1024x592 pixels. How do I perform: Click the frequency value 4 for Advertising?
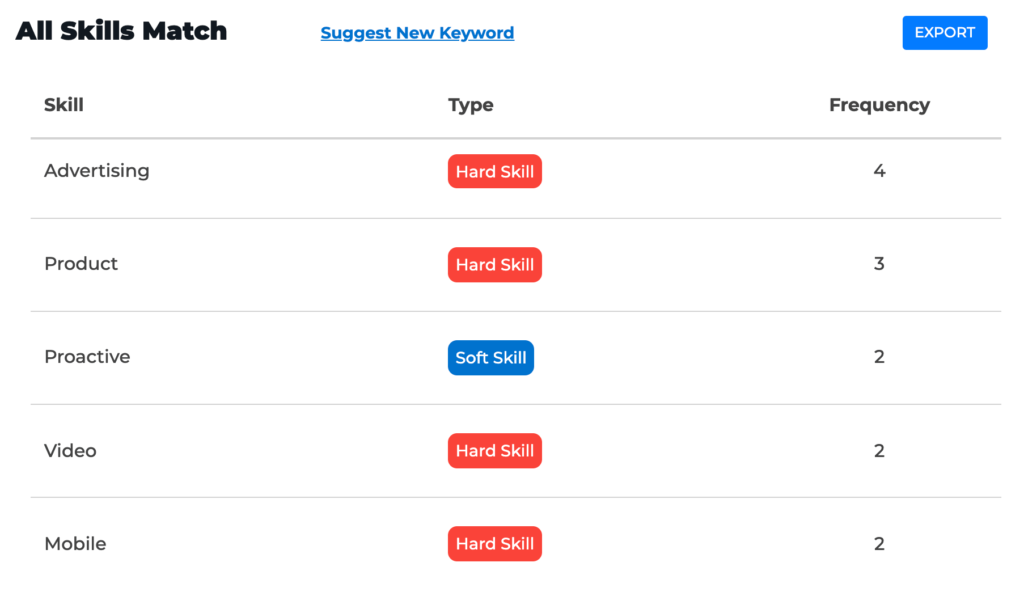(x=879, y=171)
